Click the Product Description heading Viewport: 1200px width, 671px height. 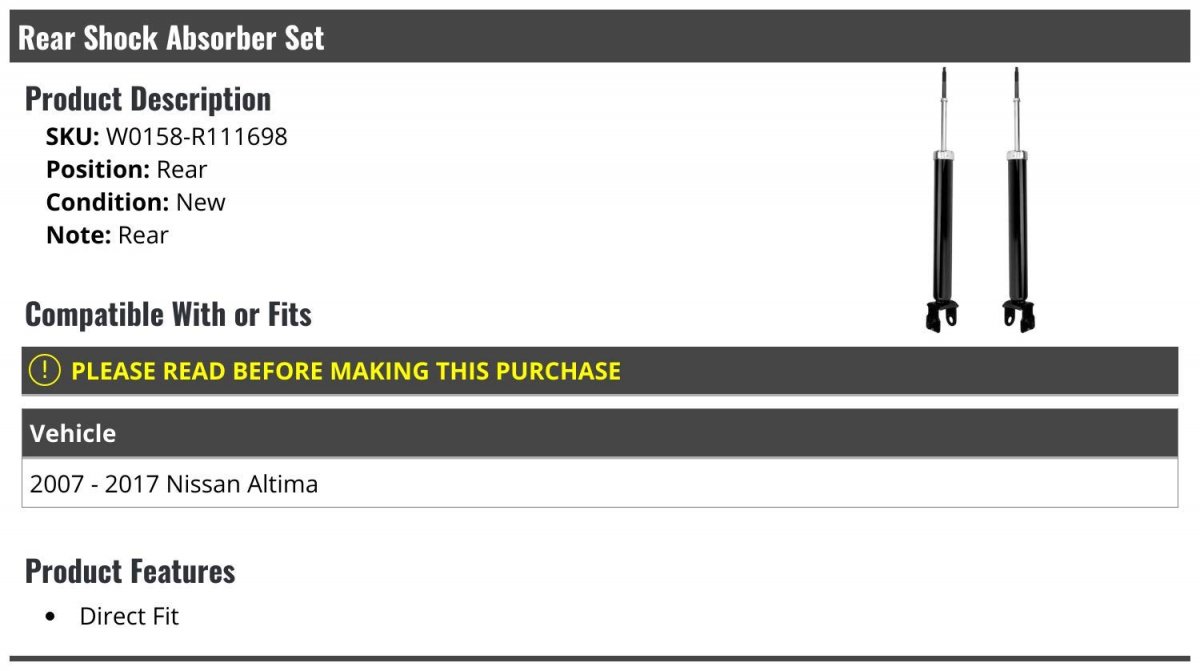coord(148,99)
